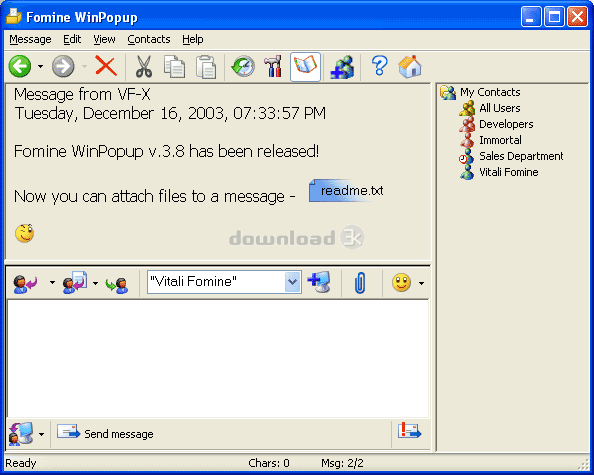This screenshot has height=475, width=594.
Task: Open settings via hammer tools icon
Action: tap(274, 67)
